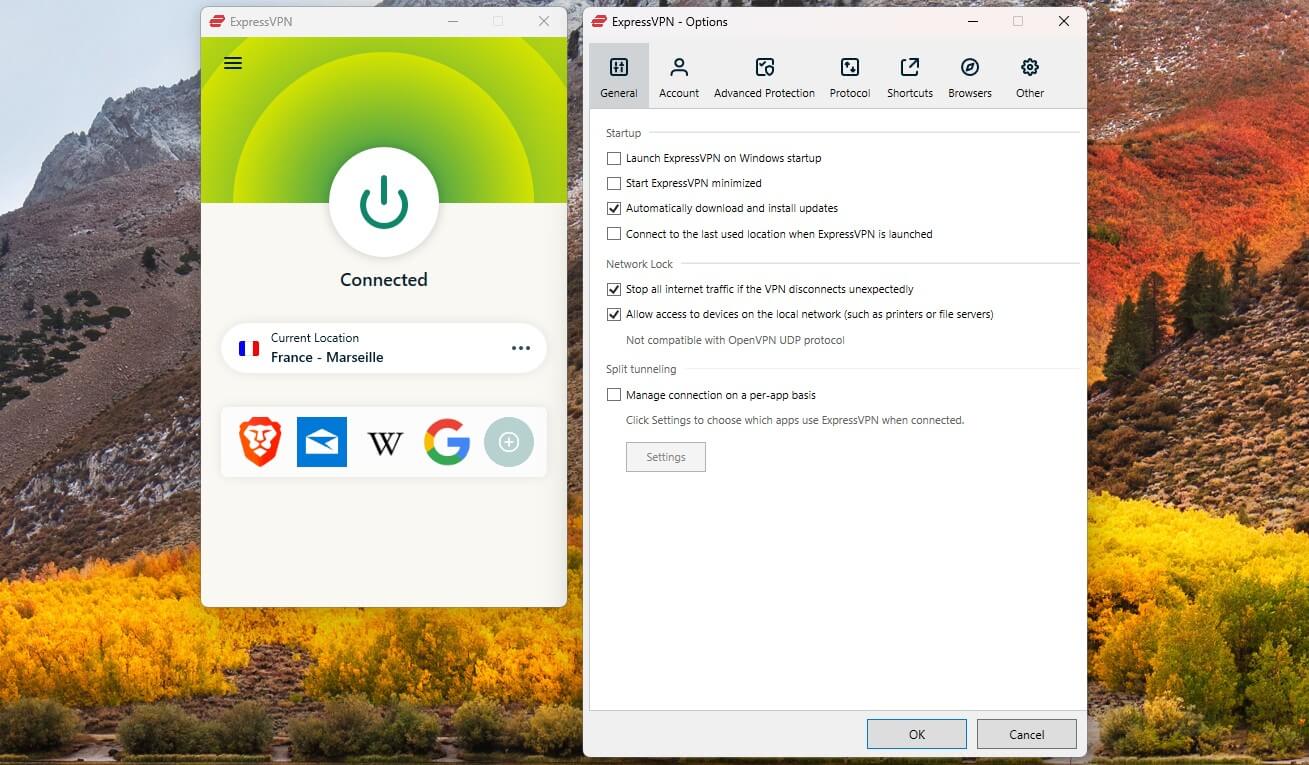The height and width of the screenshot is (765, 1309).
Task: Click 'Click Settings to choose which apps' text
Action: pos(795,420)
